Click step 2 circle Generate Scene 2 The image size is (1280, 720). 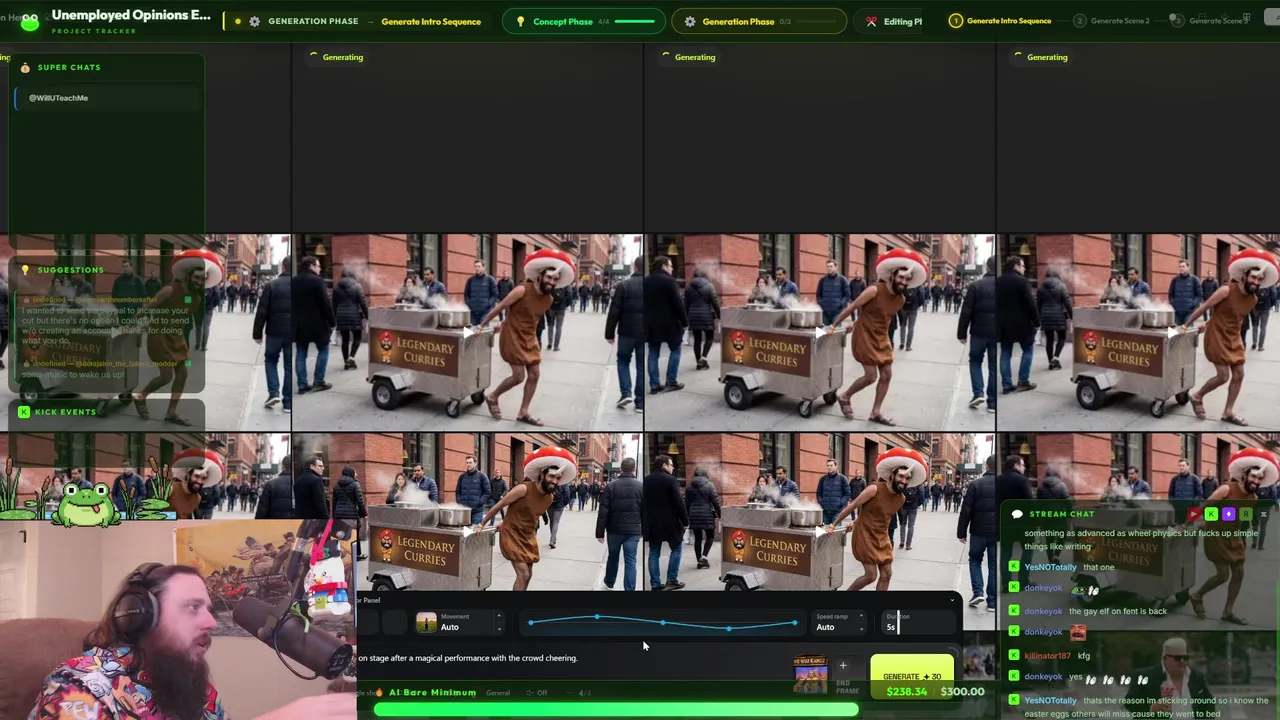coord(1079,21)
